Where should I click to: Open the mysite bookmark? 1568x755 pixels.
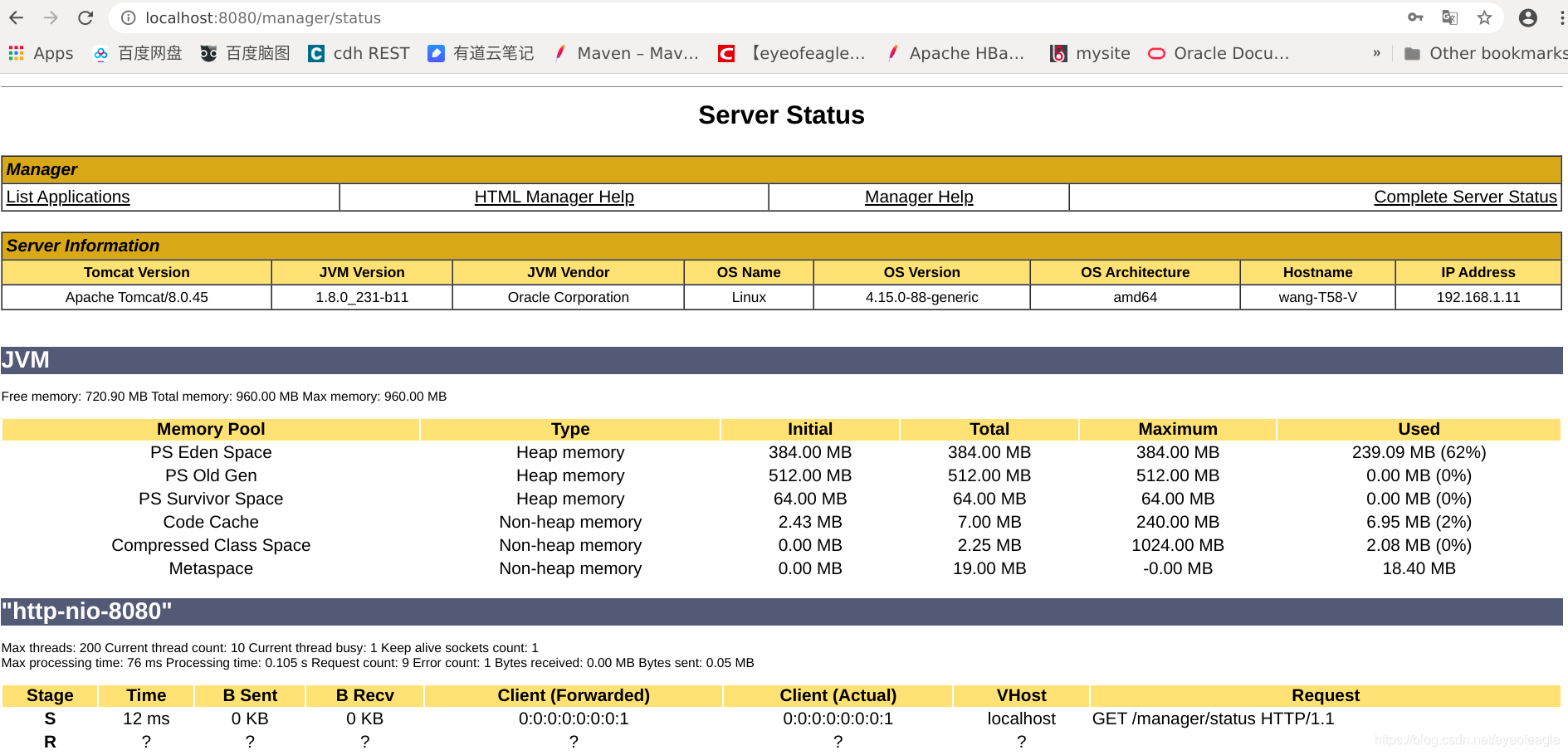coord(1090,53)
